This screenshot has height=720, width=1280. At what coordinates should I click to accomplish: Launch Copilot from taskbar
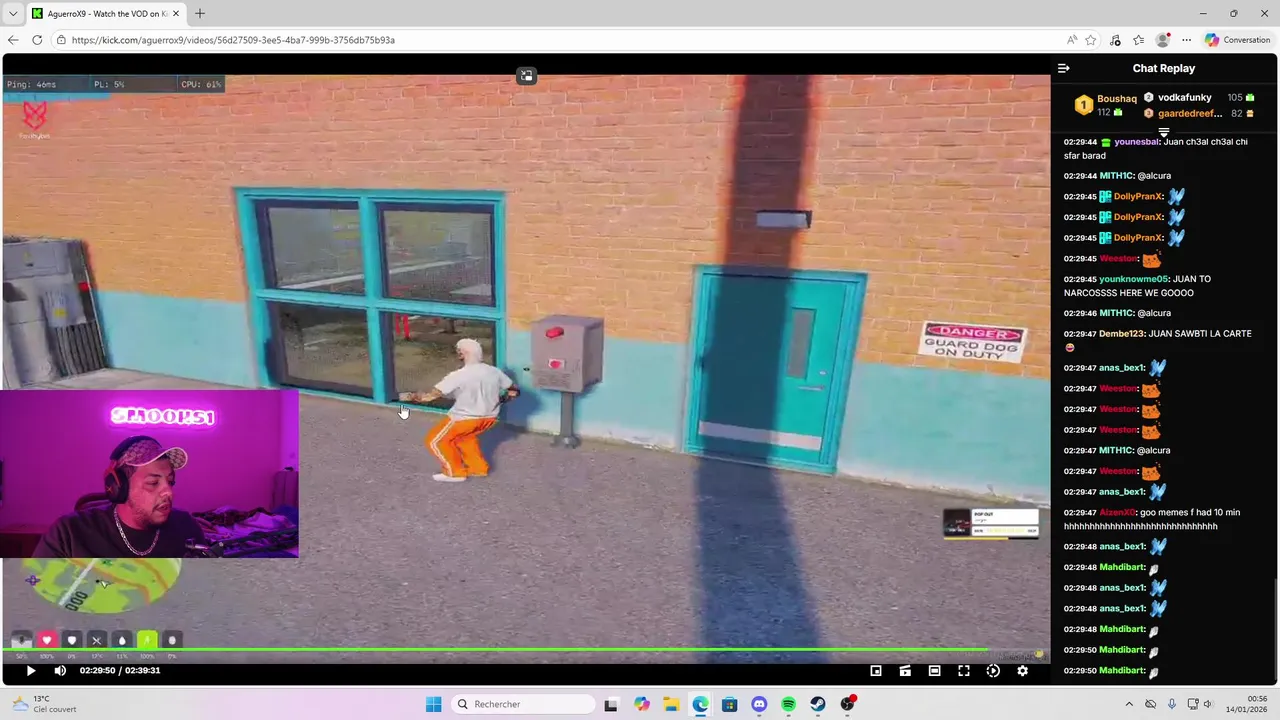click(x=641, y=704)
